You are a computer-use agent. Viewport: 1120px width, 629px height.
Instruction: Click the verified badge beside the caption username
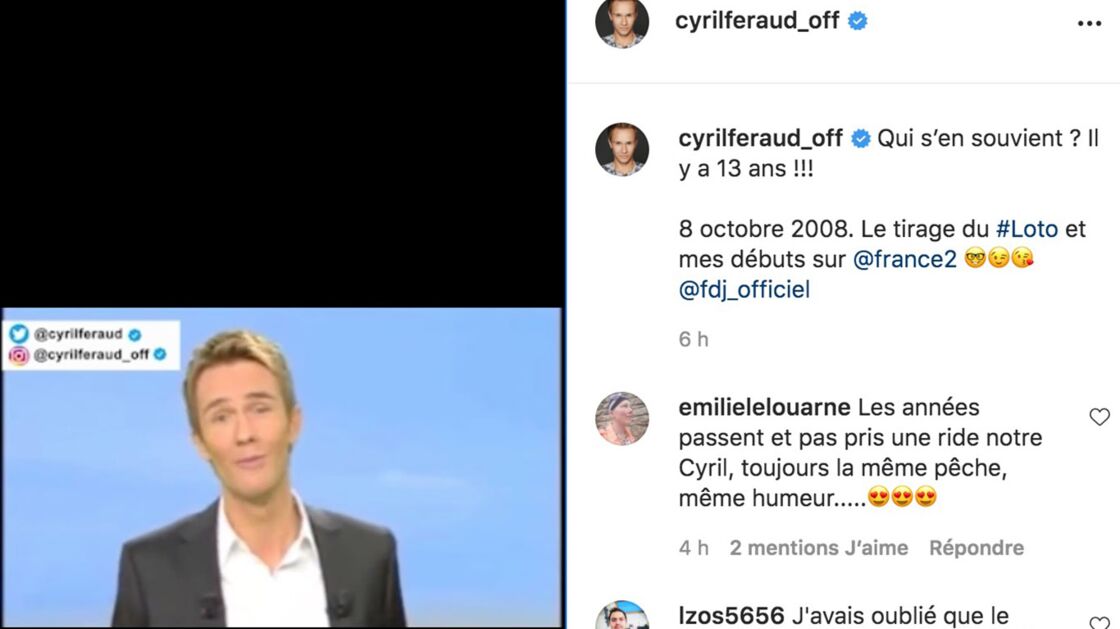(x=861, y=139)
